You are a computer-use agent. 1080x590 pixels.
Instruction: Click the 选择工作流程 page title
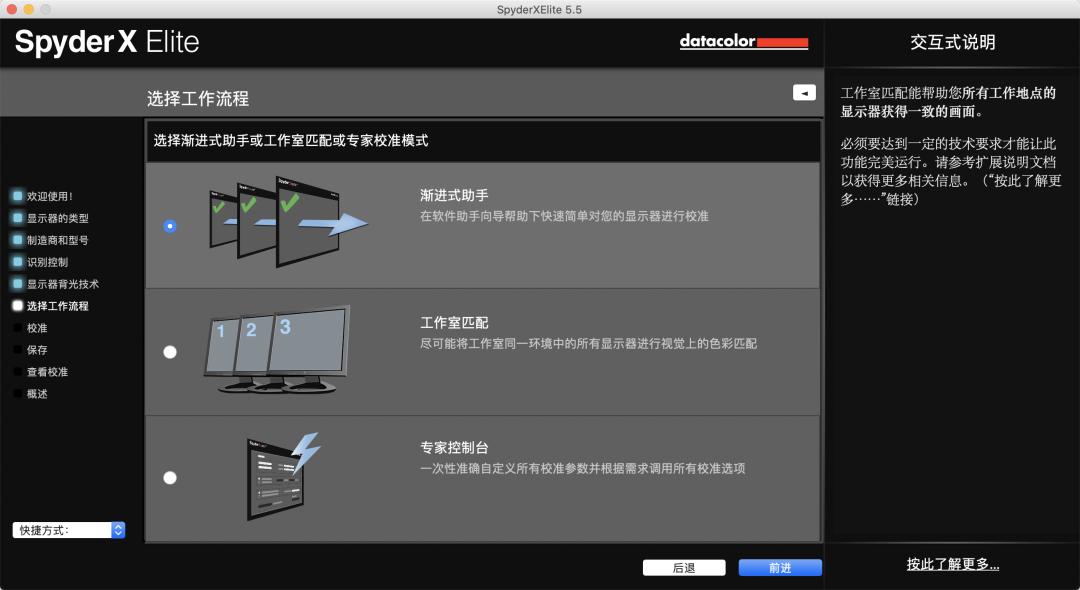198,99
